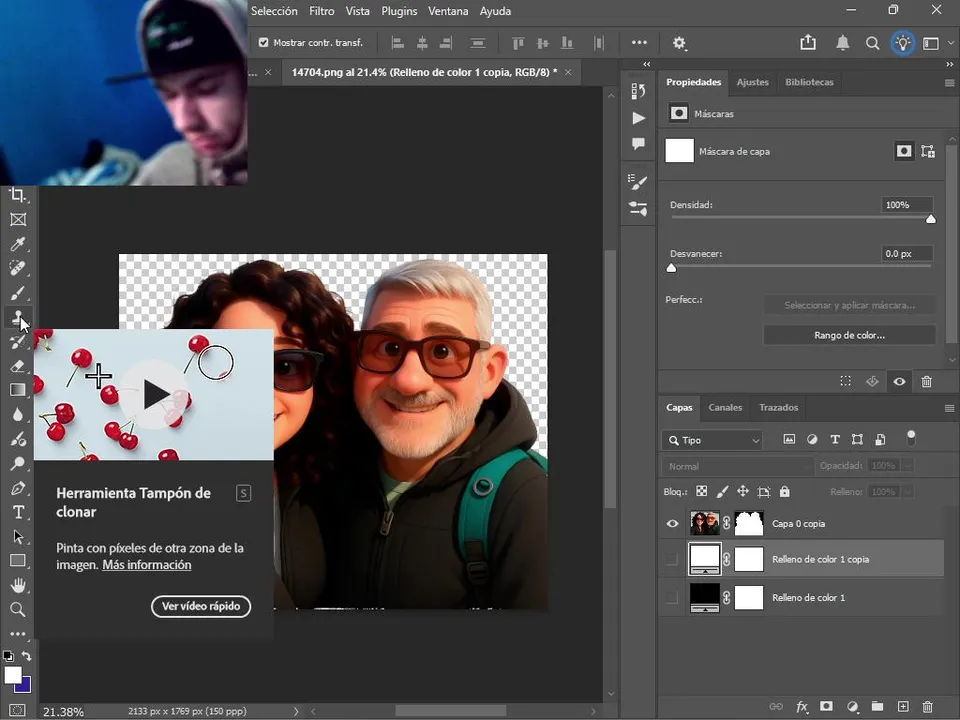
Task: Select the Zoom tool
Action: (18, 609)
